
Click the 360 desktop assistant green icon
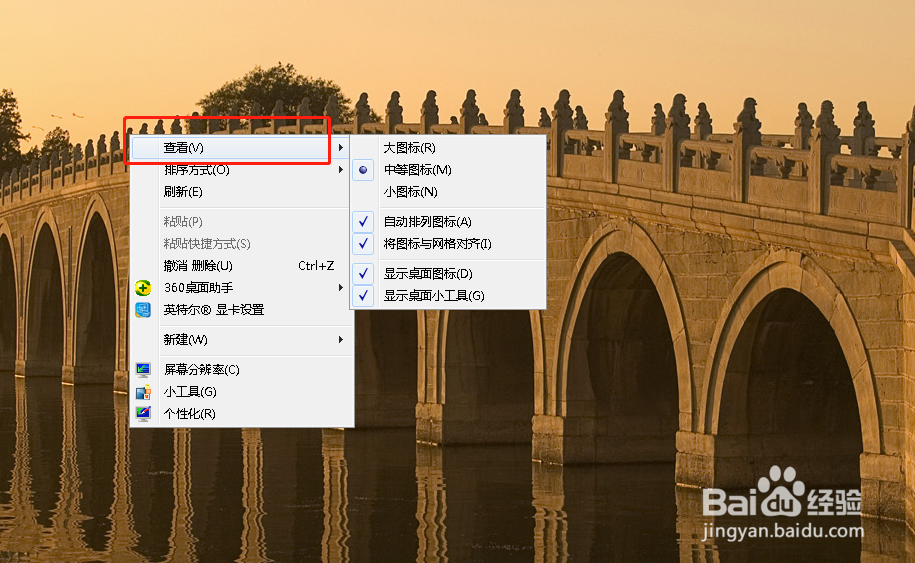(x=143, y=288)
